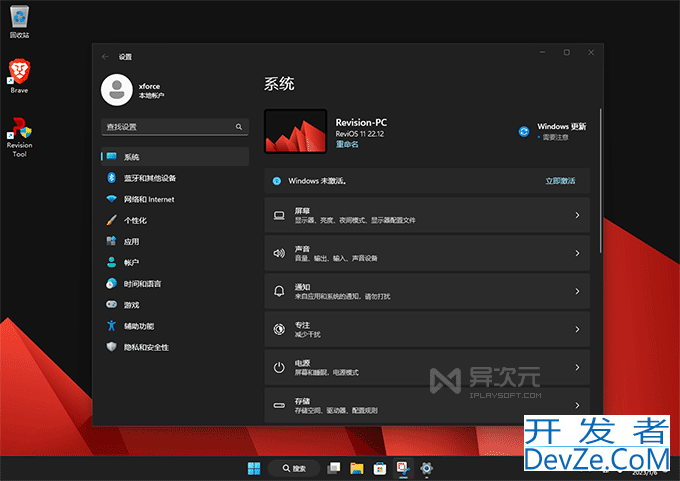Click the power icon in the 电源 row

click(x=279, y=367)
